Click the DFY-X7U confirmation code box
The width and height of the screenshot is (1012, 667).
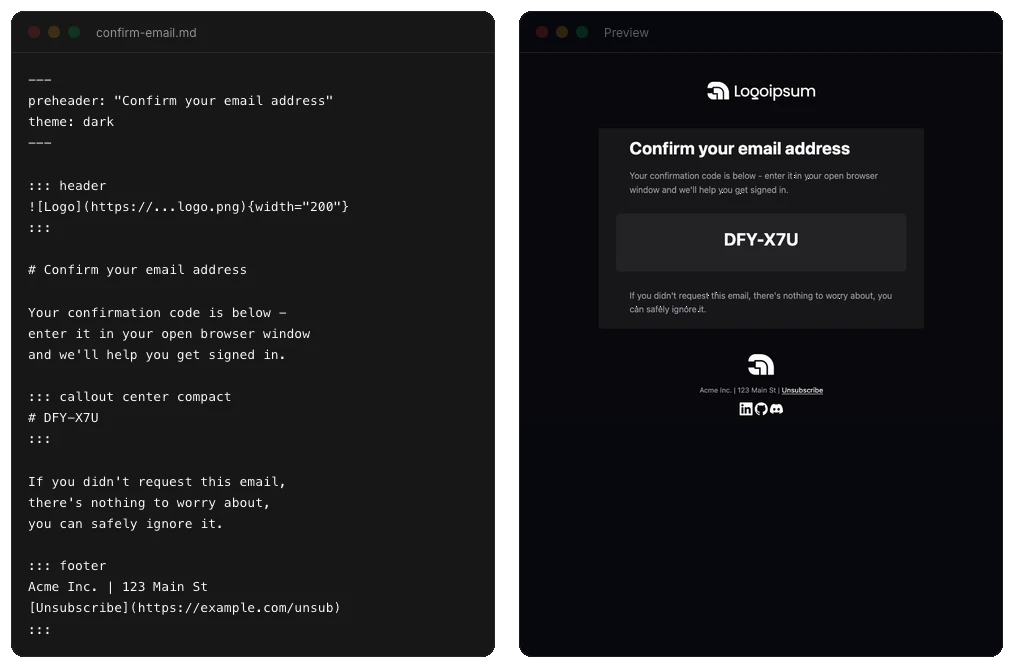(x=761, y=242)
